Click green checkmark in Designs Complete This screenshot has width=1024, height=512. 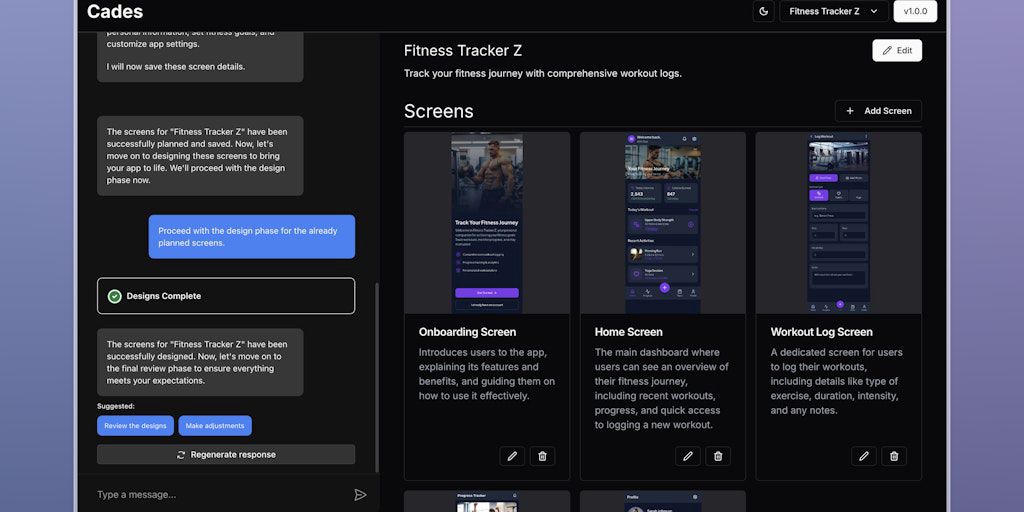click(114, 296)
